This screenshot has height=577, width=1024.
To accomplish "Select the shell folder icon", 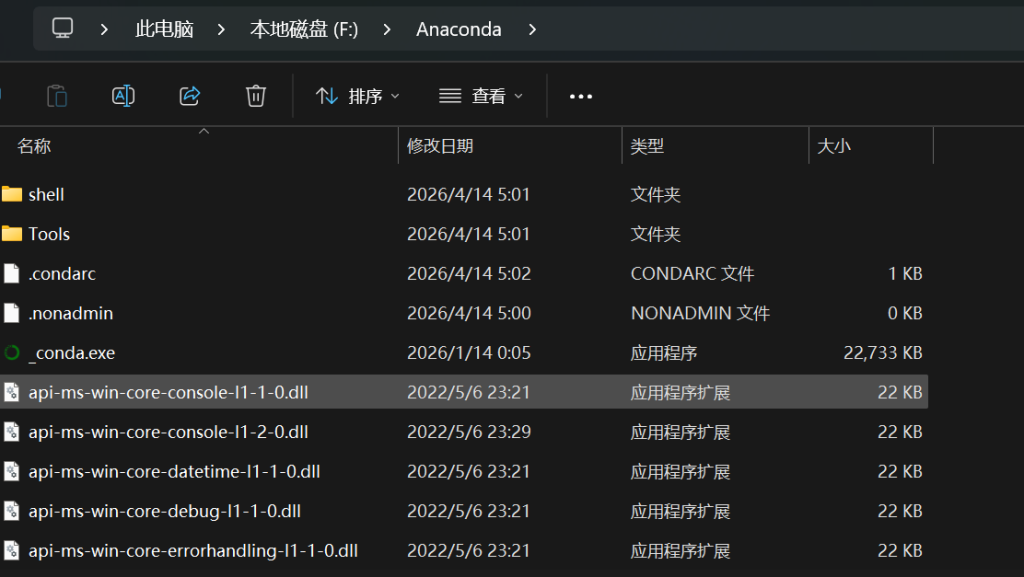I will 12,194.
